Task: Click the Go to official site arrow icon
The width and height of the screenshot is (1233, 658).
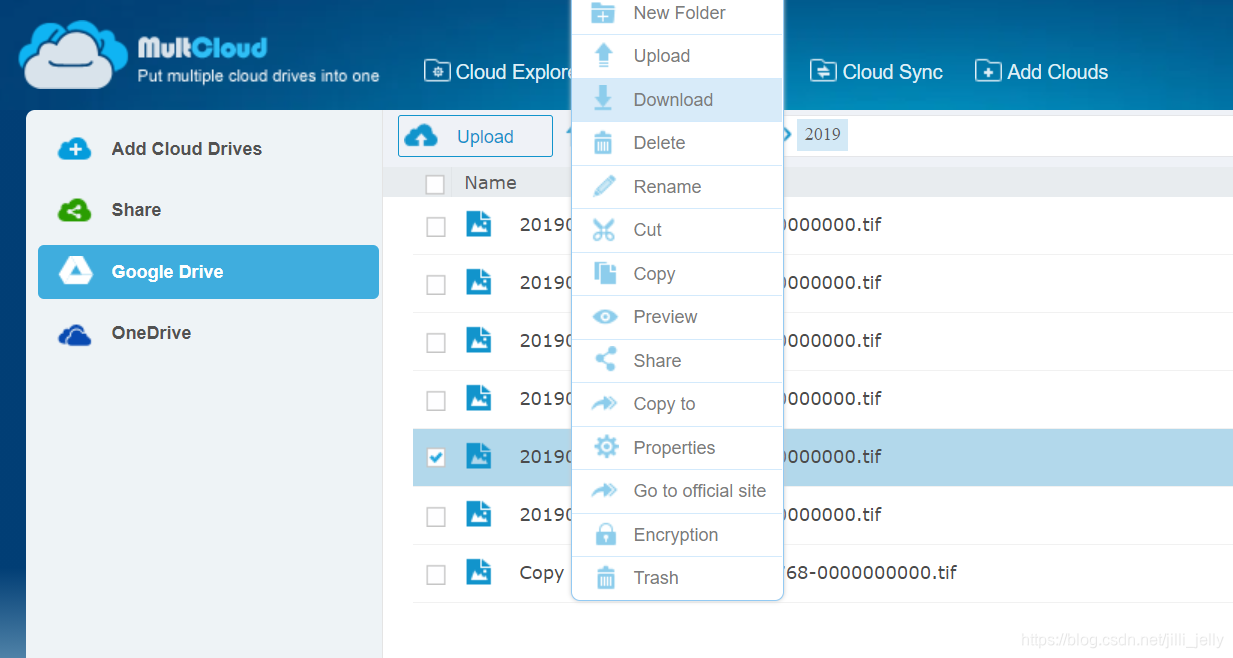Action: [604, 491]
